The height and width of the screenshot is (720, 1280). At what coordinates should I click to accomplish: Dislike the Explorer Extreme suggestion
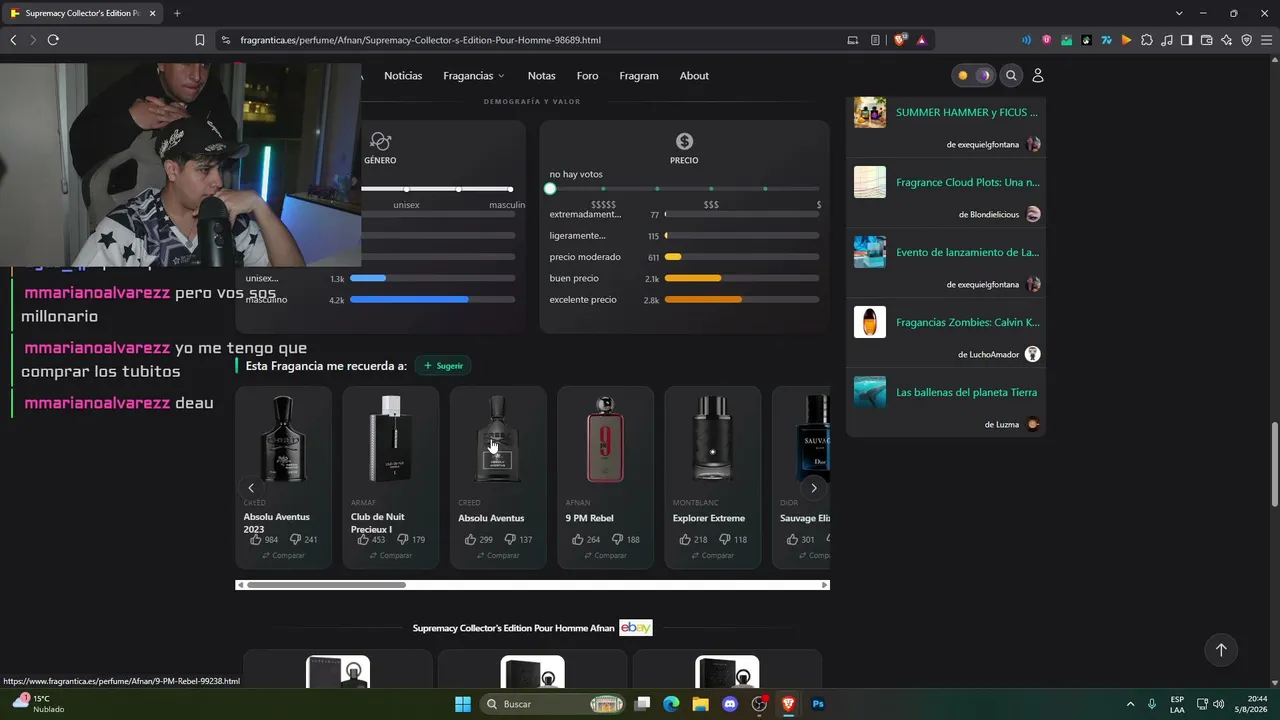725,539
